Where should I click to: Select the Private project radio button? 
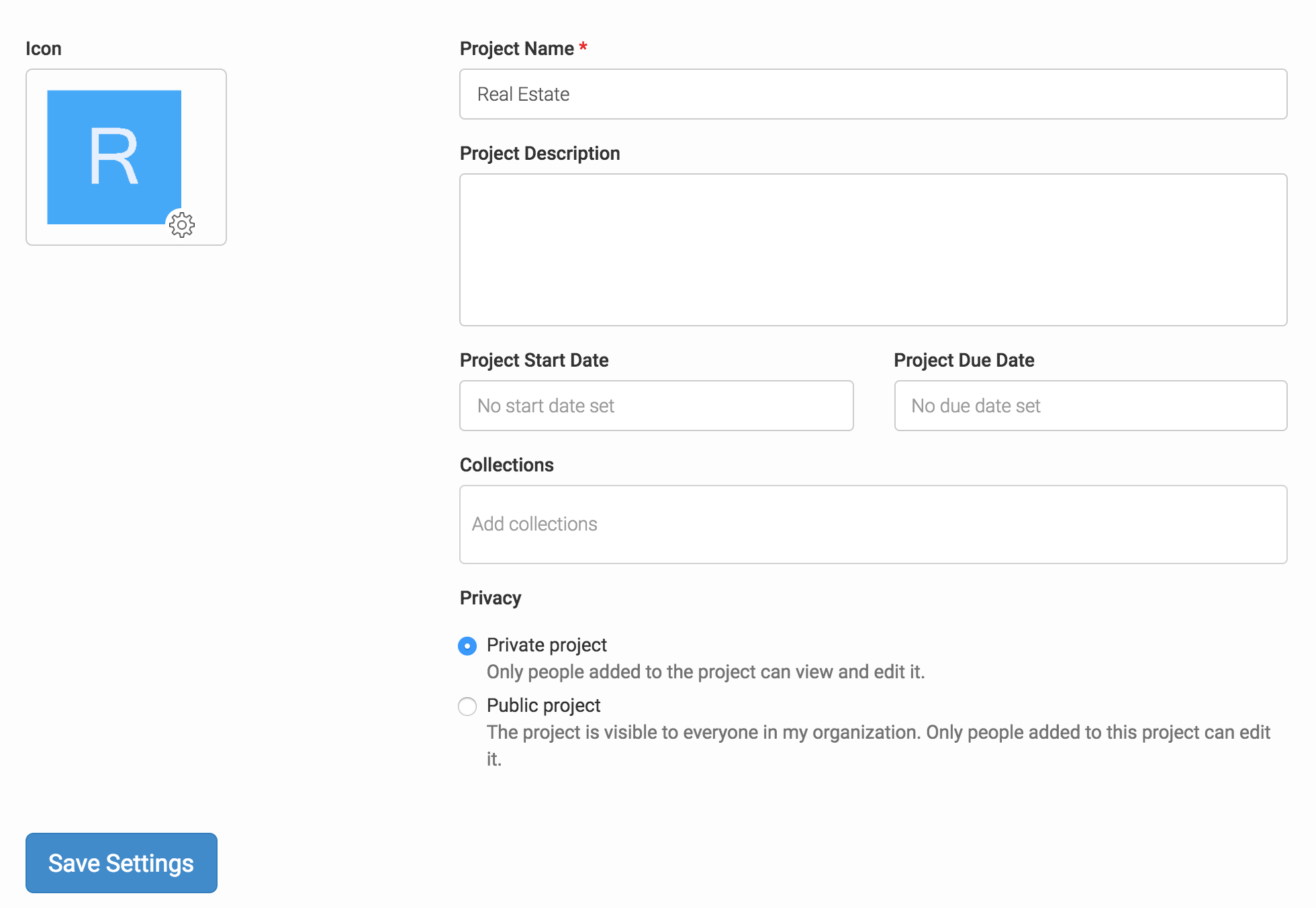467,646
